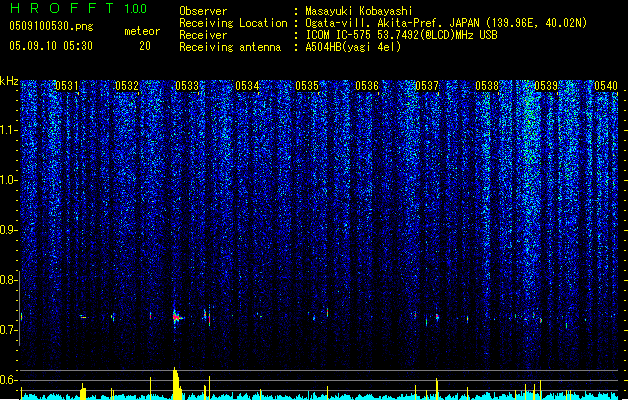Screen dimensions: 629x400
Task: Click the 0536 time marker
Action: point(367,86)
